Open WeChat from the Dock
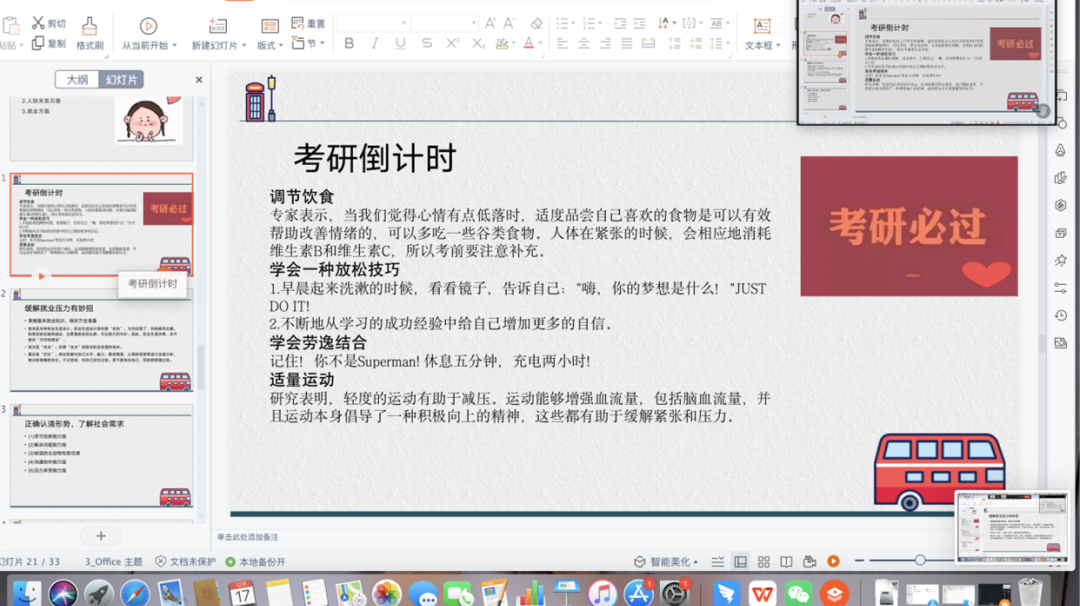 (x=798, y=594)
